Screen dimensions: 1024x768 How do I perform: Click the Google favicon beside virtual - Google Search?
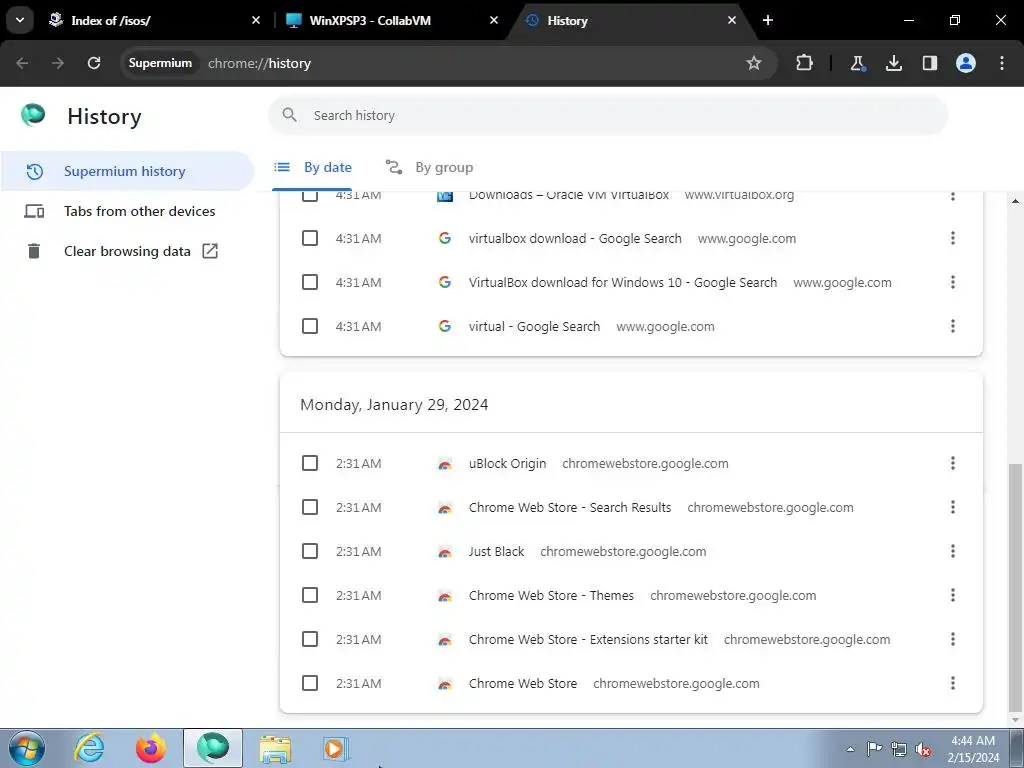click(445, 326)
